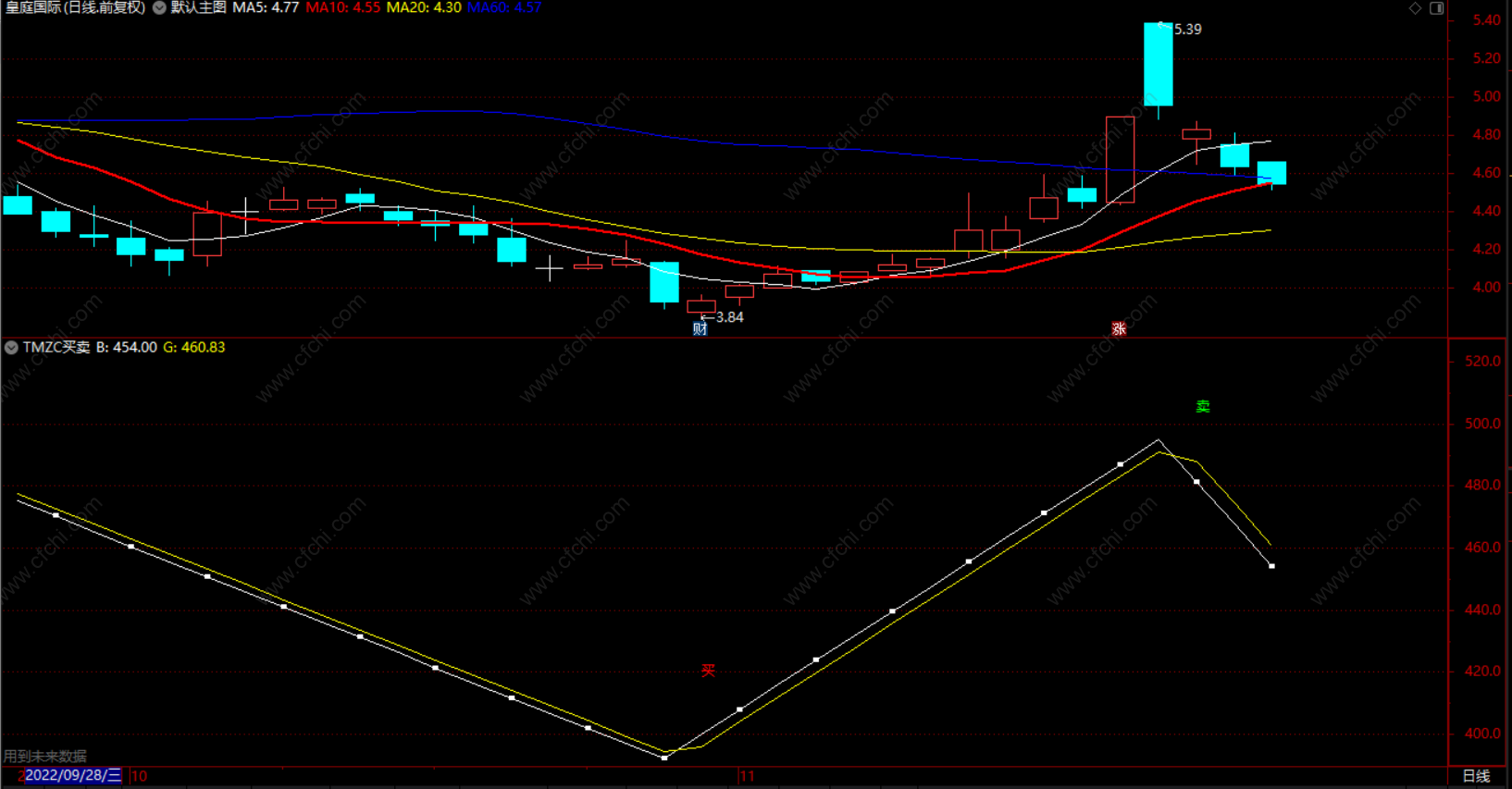Click the 涨 marker icon on main chart
1512x789 pixels.
(1119, 328)
